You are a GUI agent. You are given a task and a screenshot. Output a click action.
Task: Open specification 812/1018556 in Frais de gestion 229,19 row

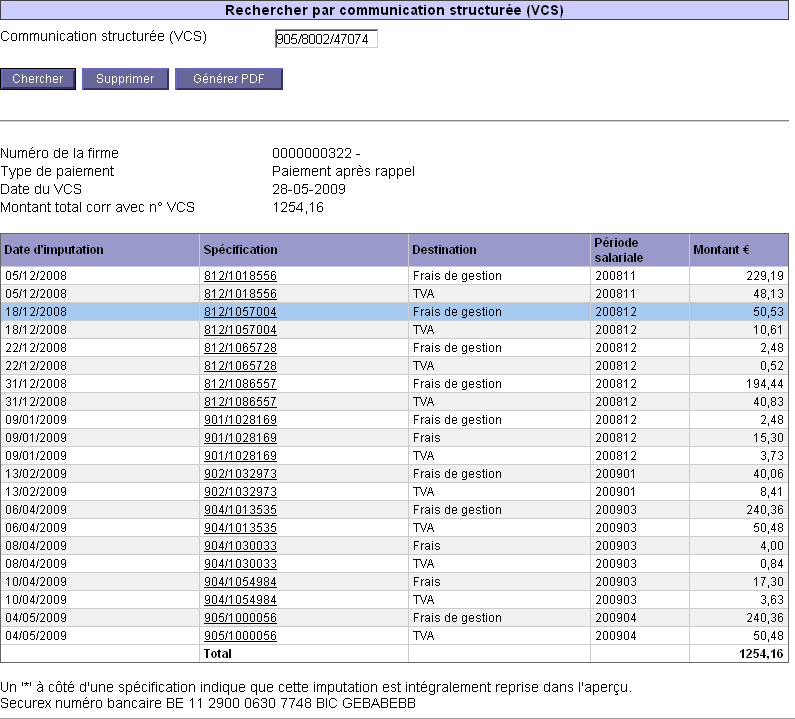240,276
